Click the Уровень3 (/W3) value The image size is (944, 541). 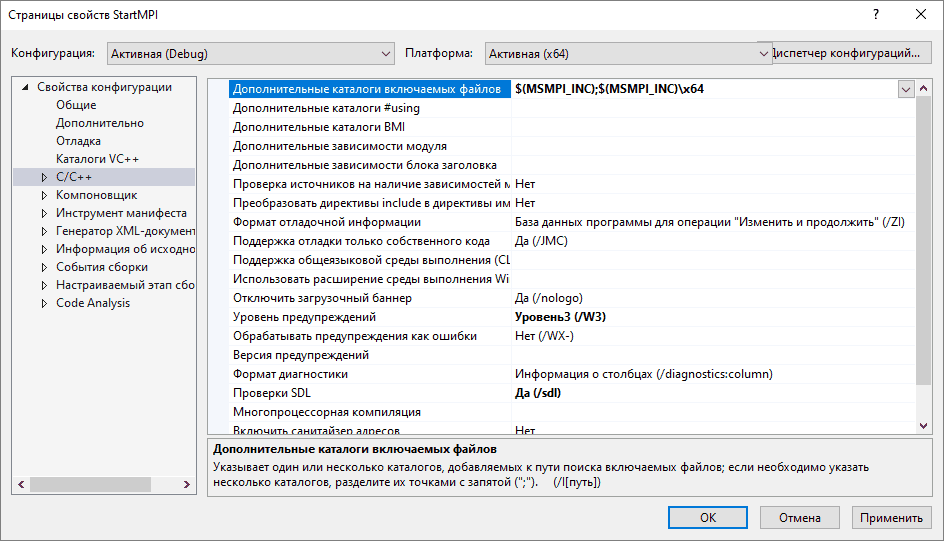point(560,317)
